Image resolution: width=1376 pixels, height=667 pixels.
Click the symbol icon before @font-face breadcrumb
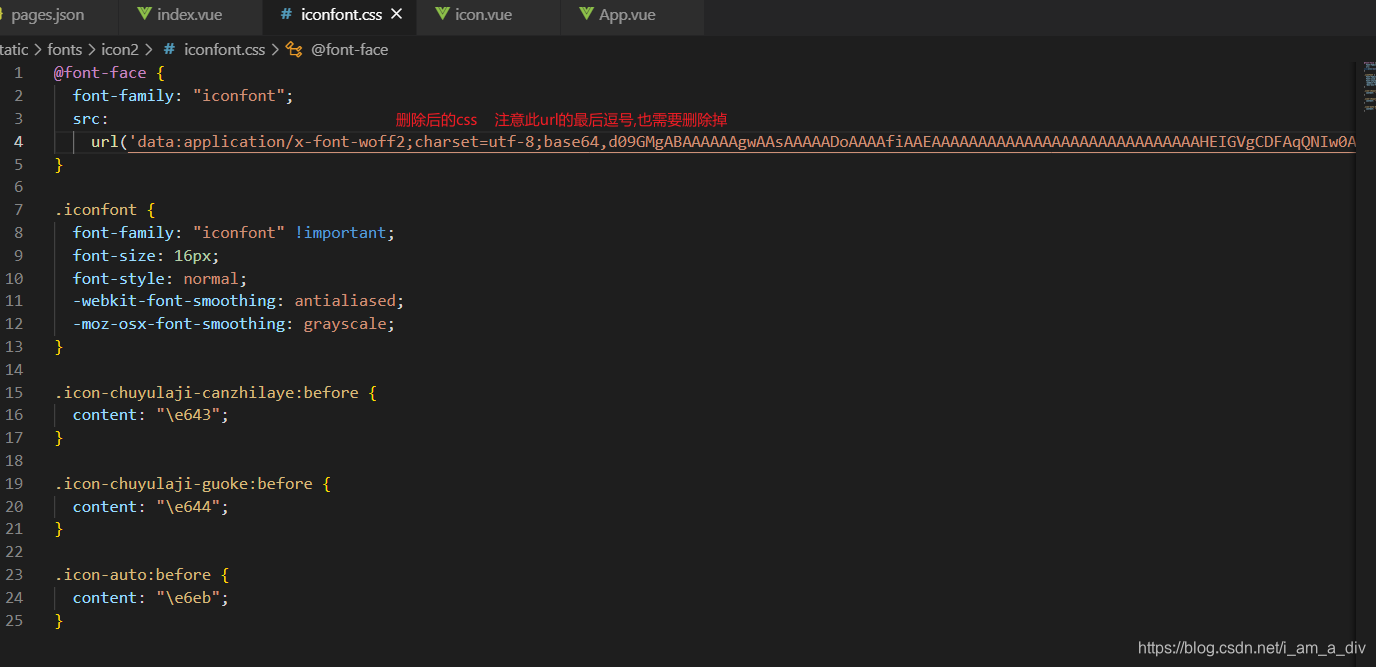[294, 49]
